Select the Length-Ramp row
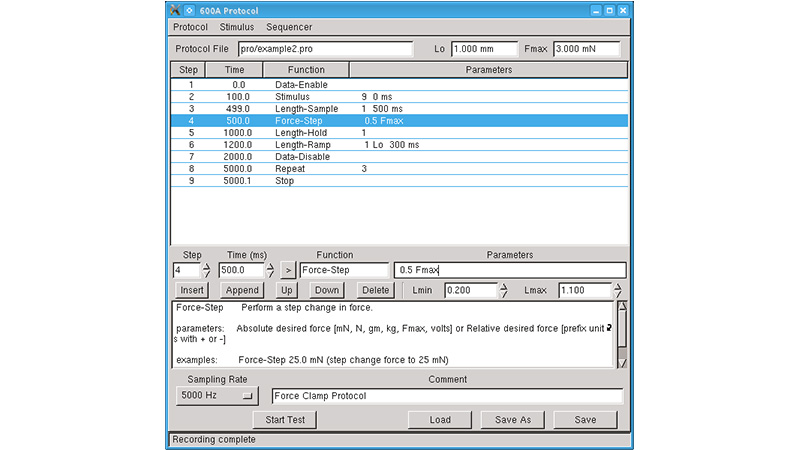The width and height of the screenshot is (800, 450). (399, 145)
